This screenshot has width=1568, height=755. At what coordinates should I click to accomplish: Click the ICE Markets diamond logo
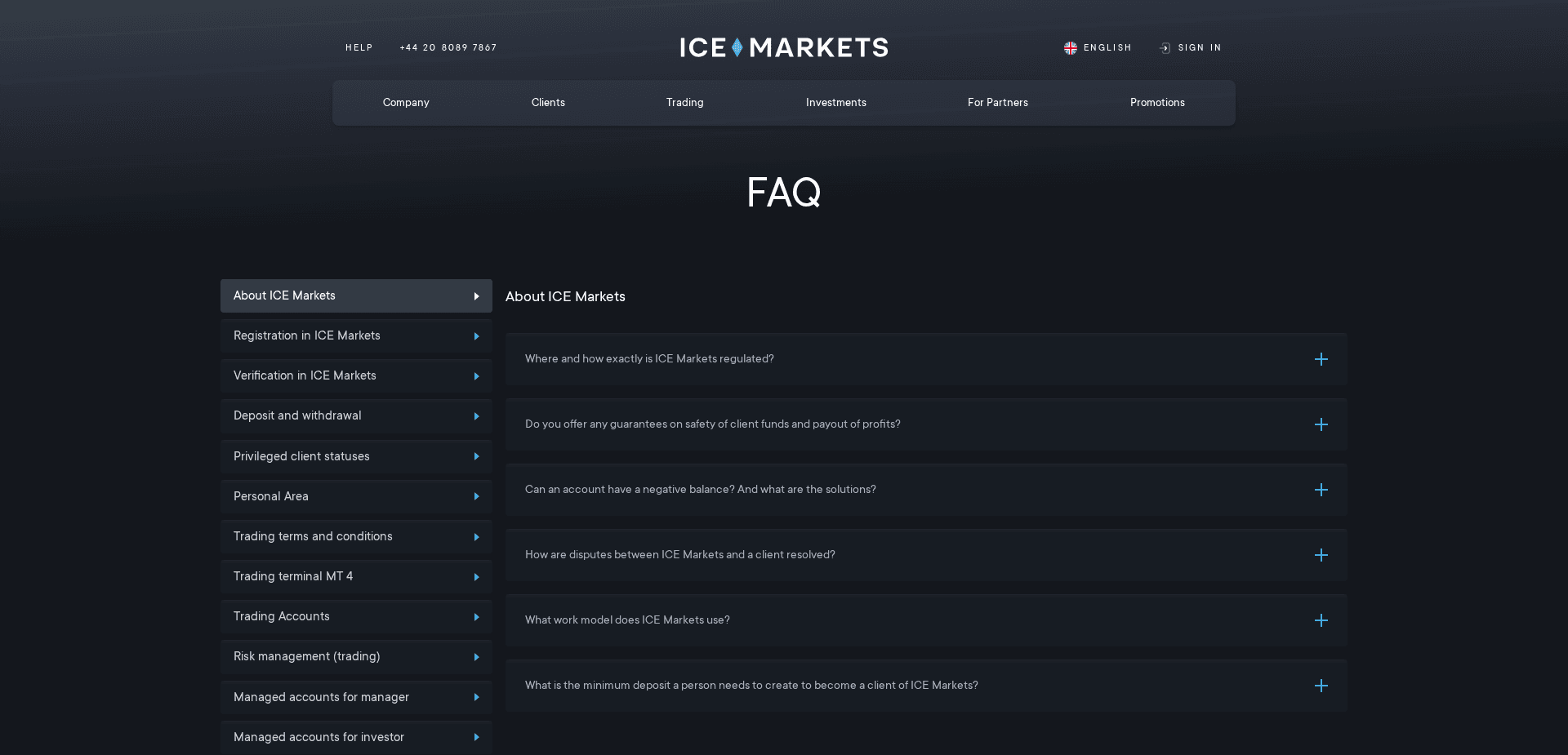pos(736,47)
